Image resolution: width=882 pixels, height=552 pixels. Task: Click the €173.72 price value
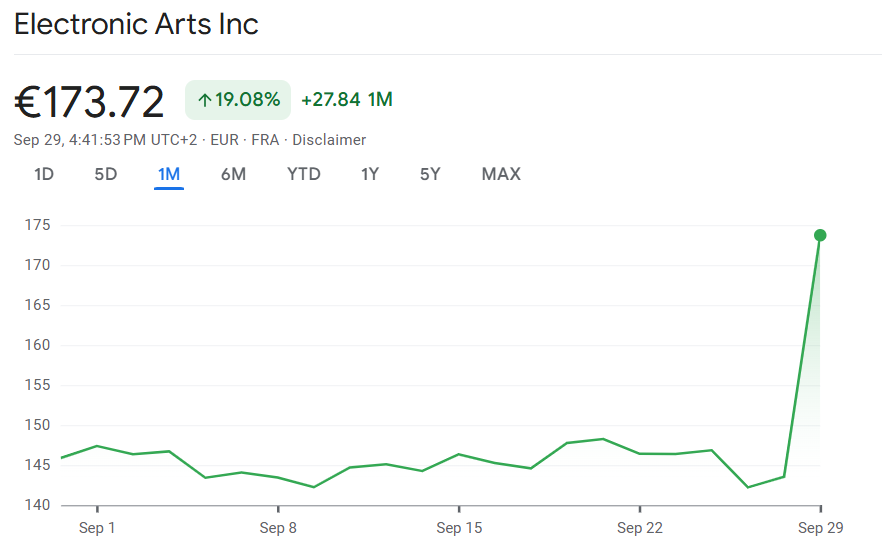point(89,102)
